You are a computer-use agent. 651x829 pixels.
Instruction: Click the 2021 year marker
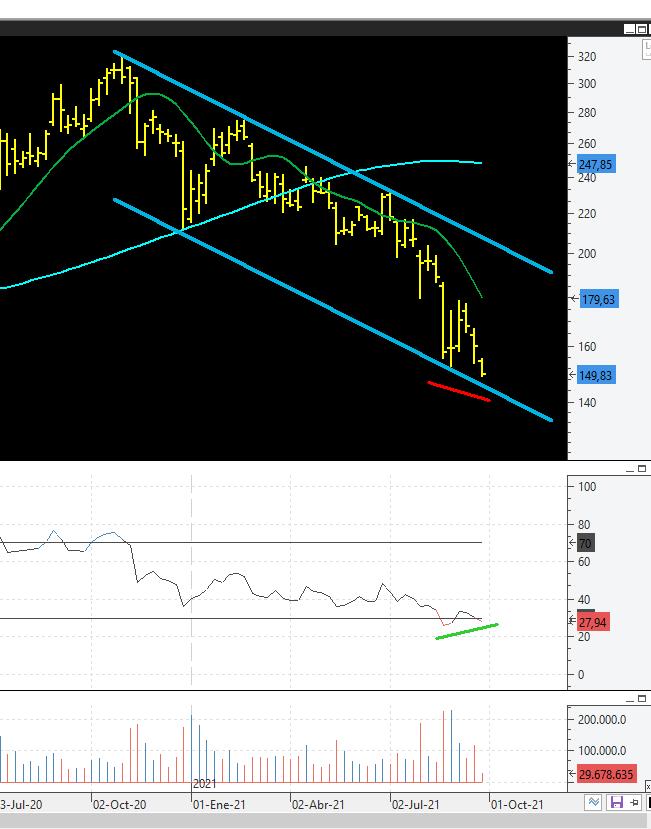click(x=205, y=784)
